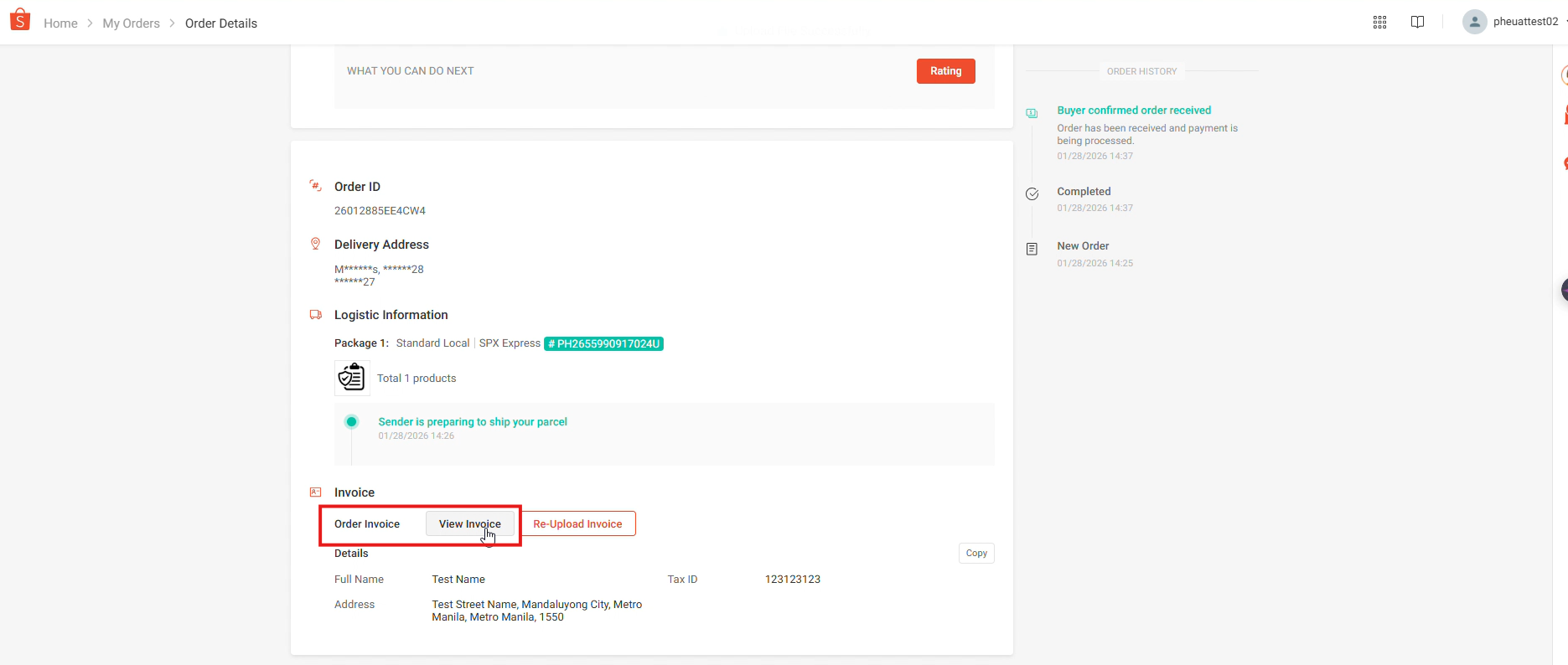
Task: Click the Order ID value 26012885EE4CW4
Action: tap(380, 211)
